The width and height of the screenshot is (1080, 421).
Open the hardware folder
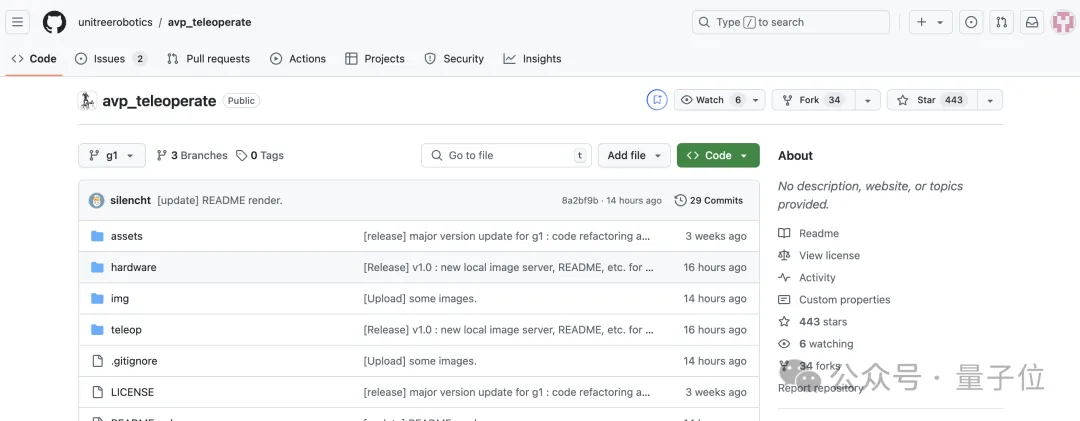(x=134, y=267)
